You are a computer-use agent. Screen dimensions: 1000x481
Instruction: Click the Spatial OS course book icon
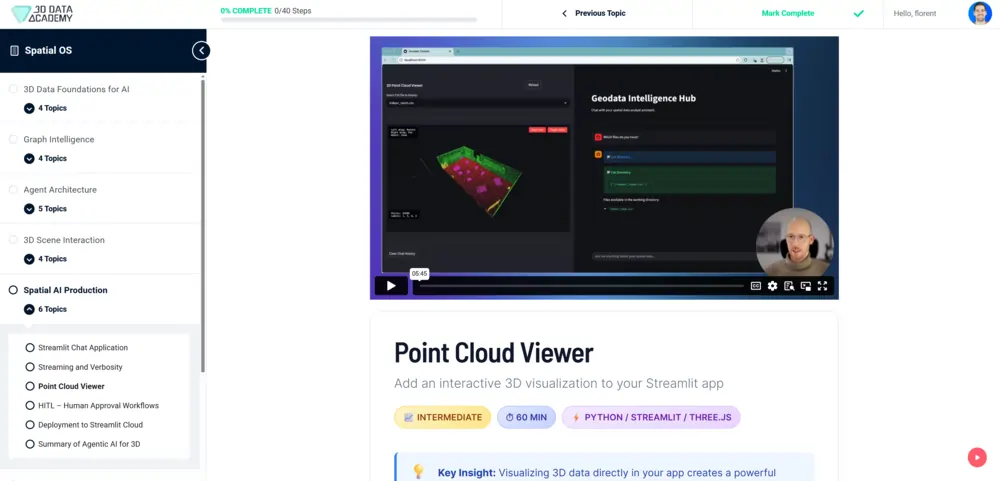[x=14, y=50]
